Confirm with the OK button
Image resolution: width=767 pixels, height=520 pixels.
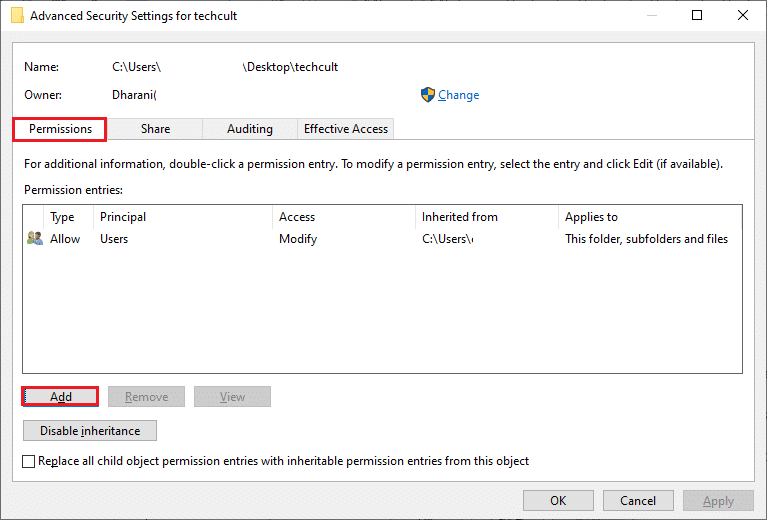[558, 500]
